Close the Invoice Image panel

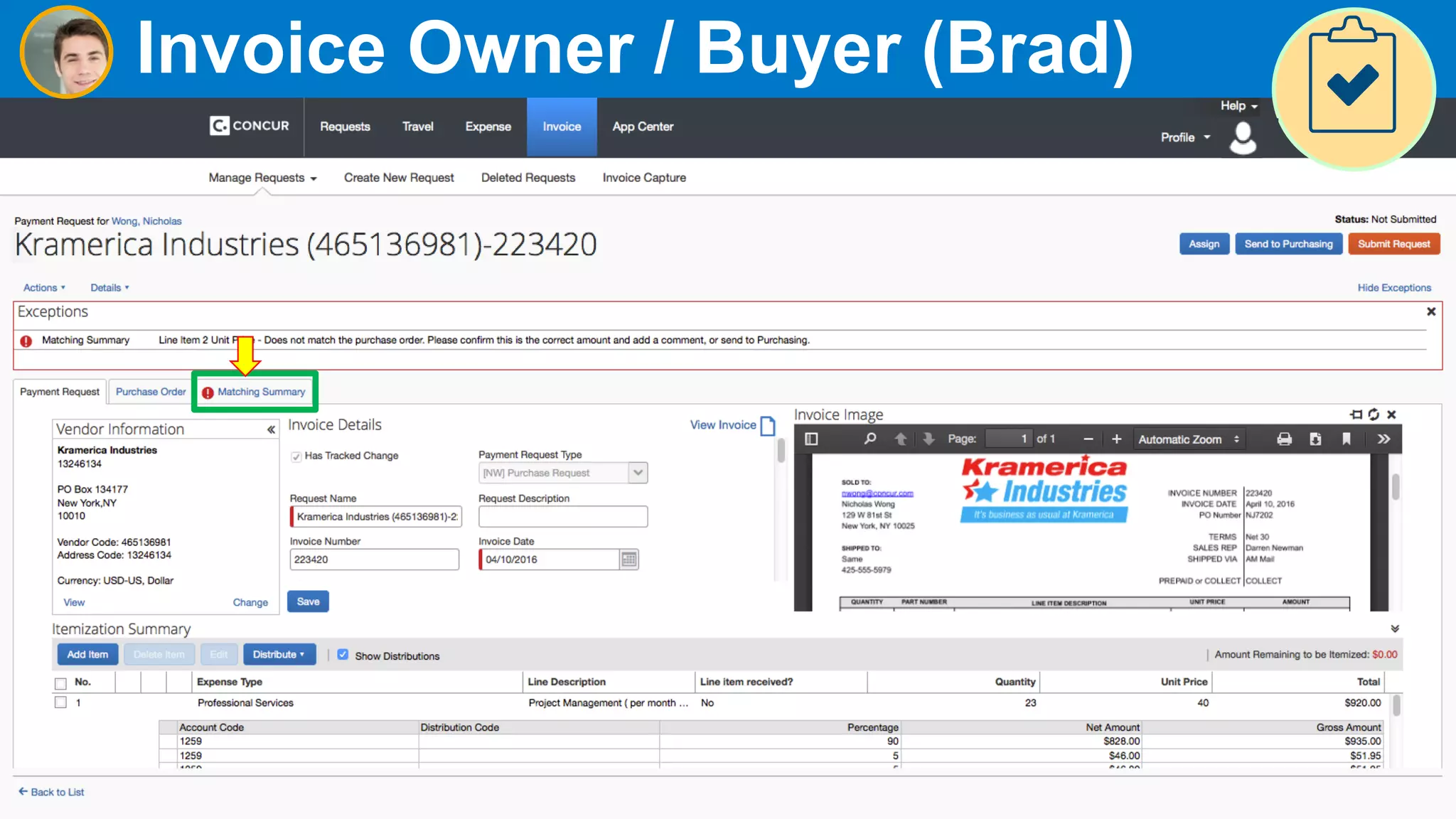pos(1392,414)
